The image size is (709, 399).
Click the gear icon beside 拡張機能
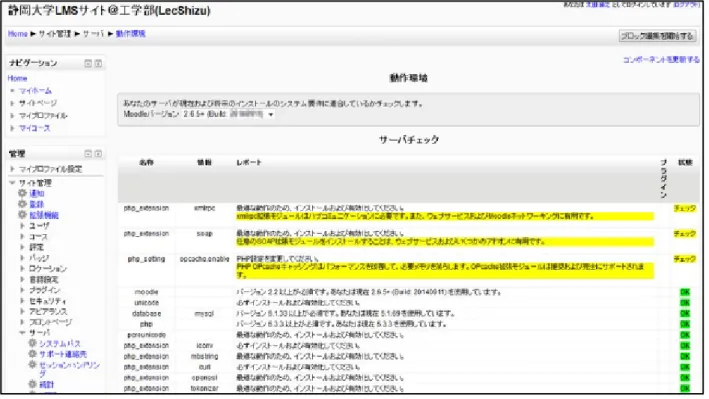tap(22, 214)
